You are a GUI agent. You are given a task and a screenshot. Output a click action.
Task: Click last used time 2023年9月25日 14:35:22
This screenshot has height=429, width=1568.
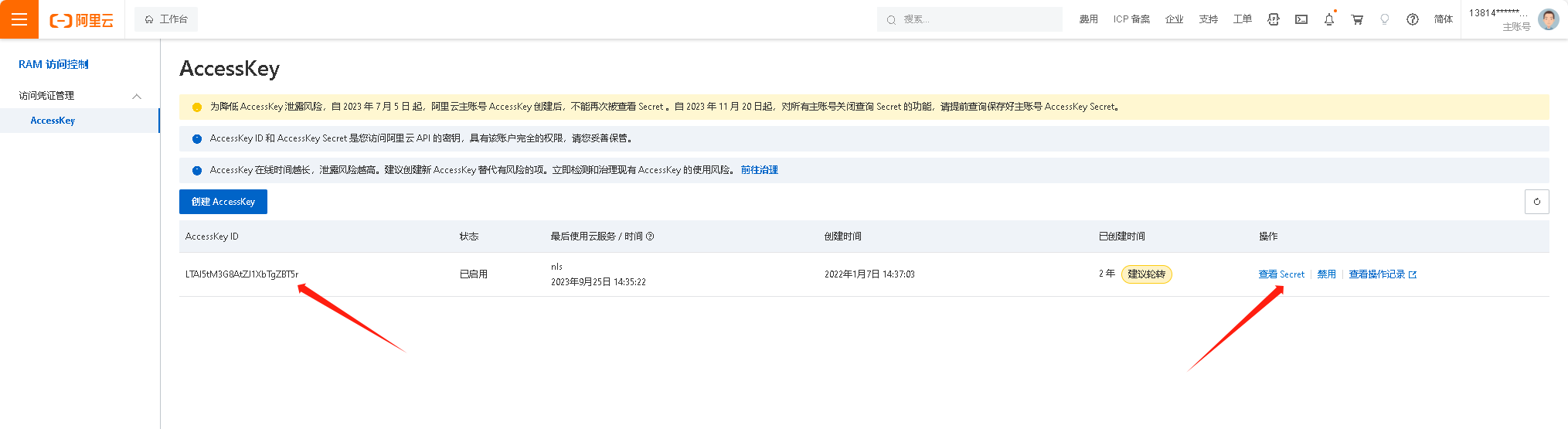[x=598, y=282]
